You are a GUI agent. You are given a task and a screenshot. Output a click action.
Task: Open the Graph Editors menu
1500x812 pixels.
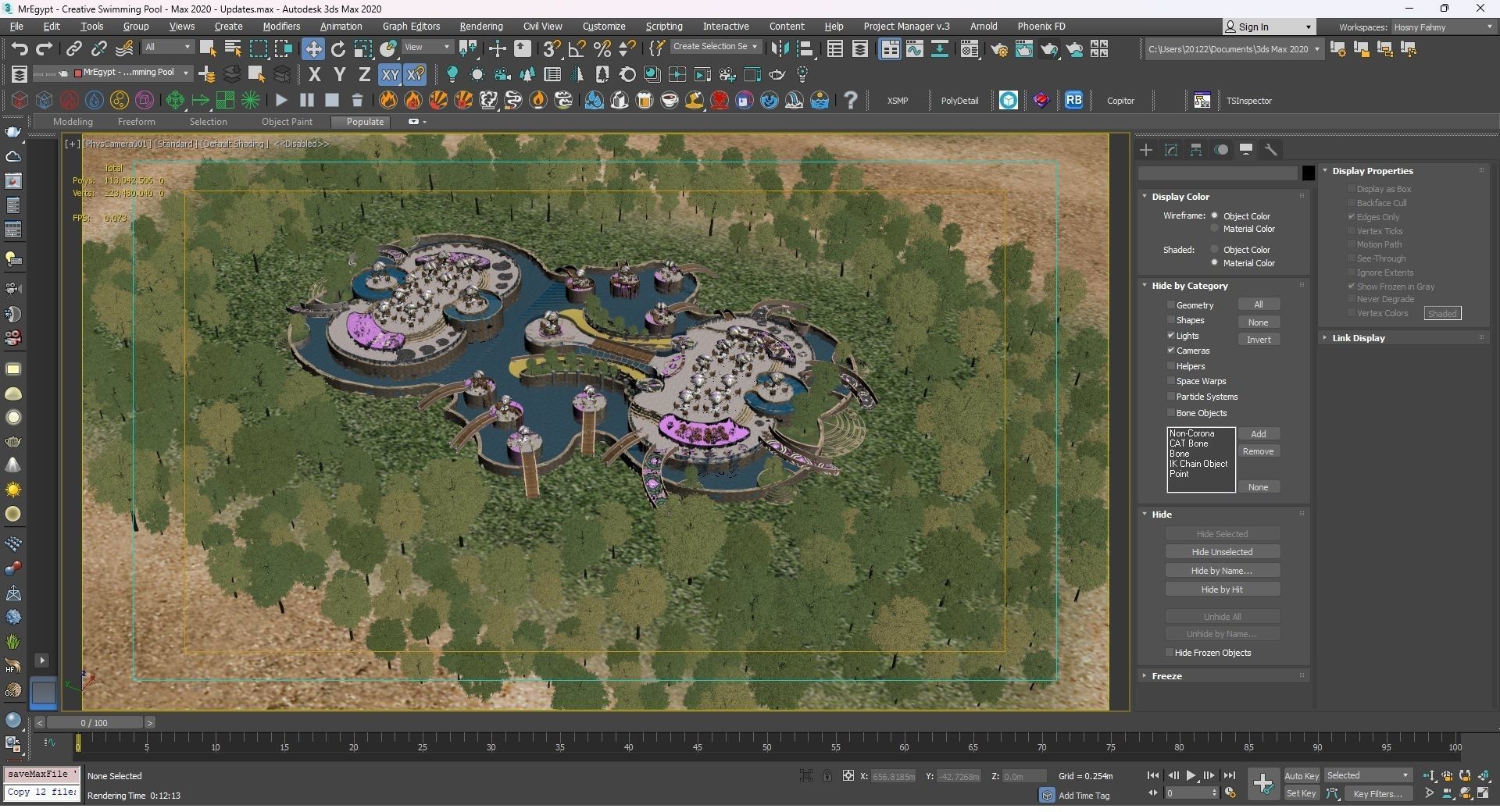pos(411,26)
